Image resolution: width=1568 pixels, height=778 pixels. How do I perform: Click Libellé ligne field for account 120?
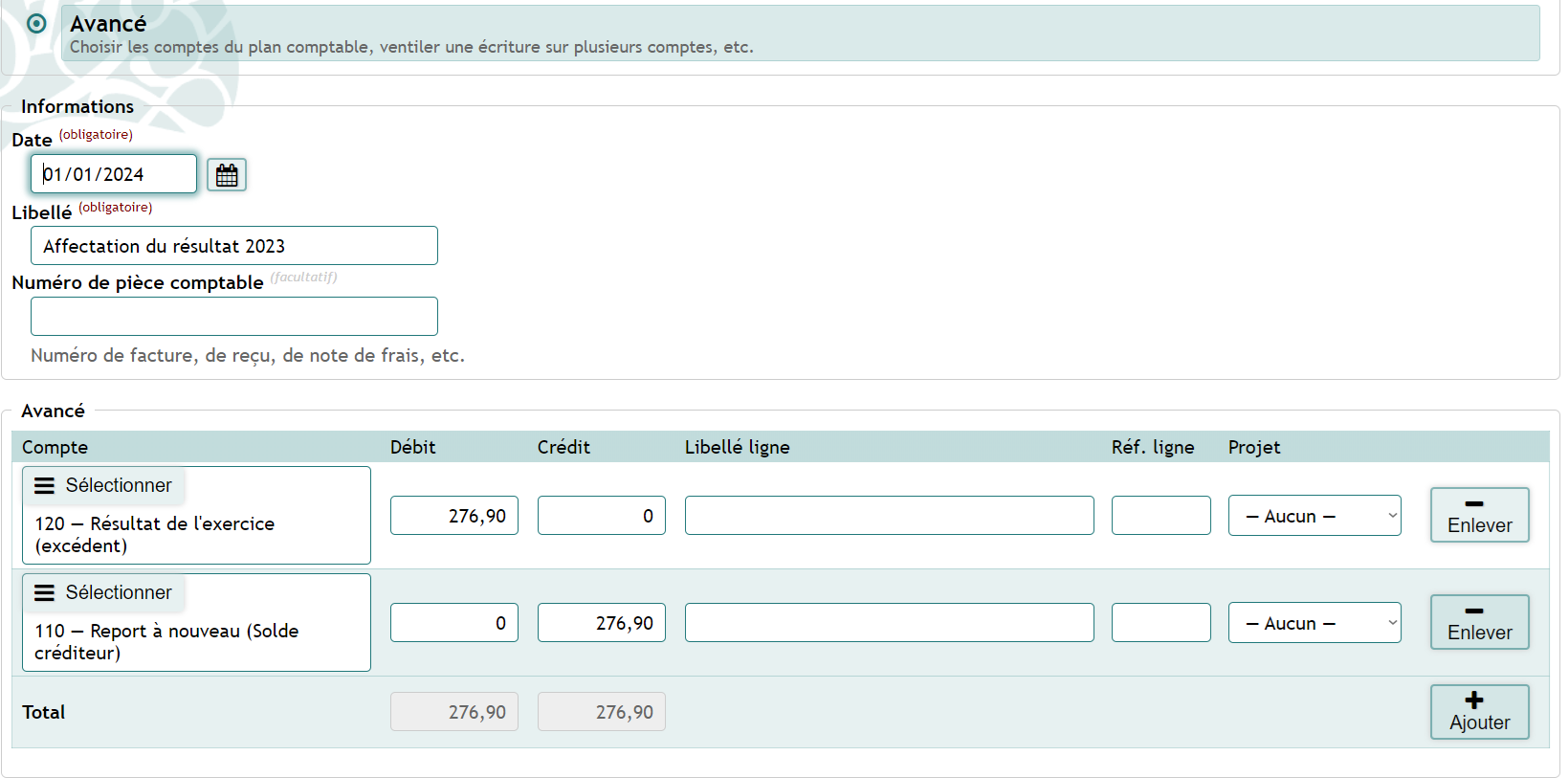pos(889,516)
